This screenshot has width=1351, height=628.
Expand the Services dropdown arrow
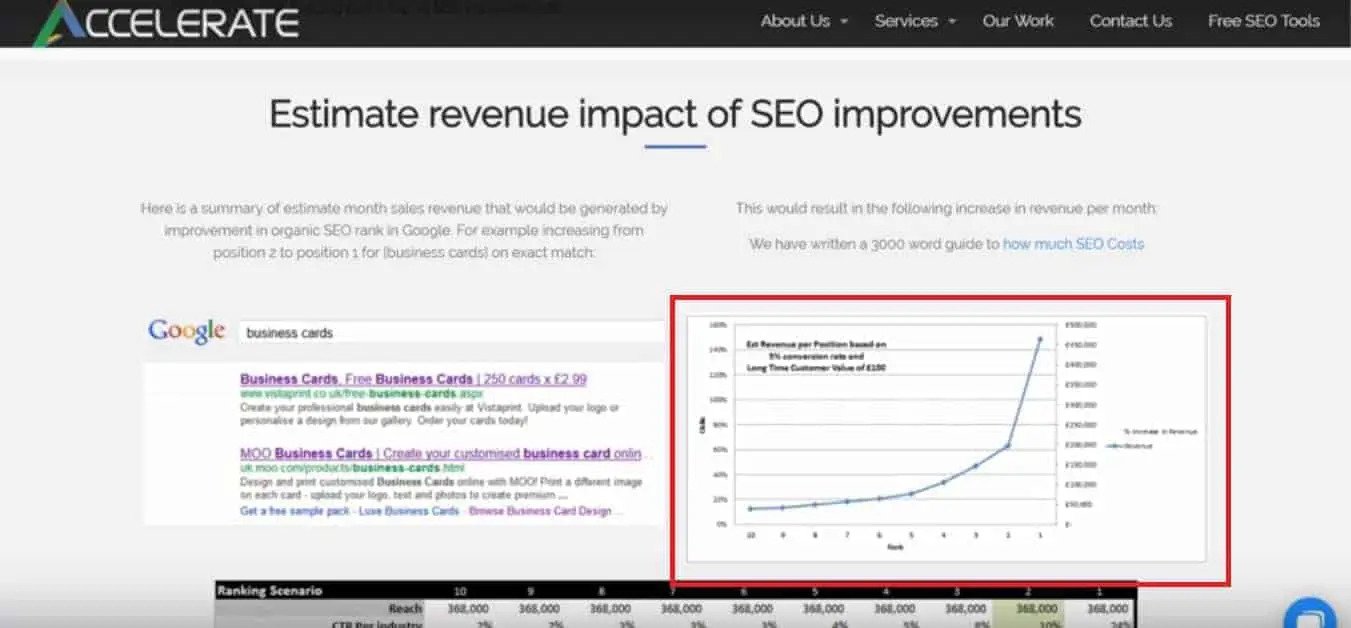pyautogui.click(x=952, y=22)
